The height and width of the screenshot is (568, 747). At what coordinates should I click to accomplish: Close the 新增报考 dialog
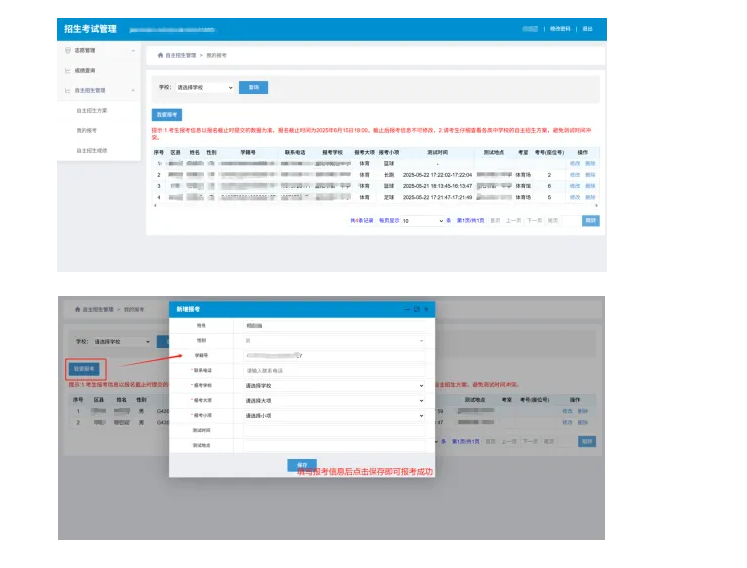point(427,310)
